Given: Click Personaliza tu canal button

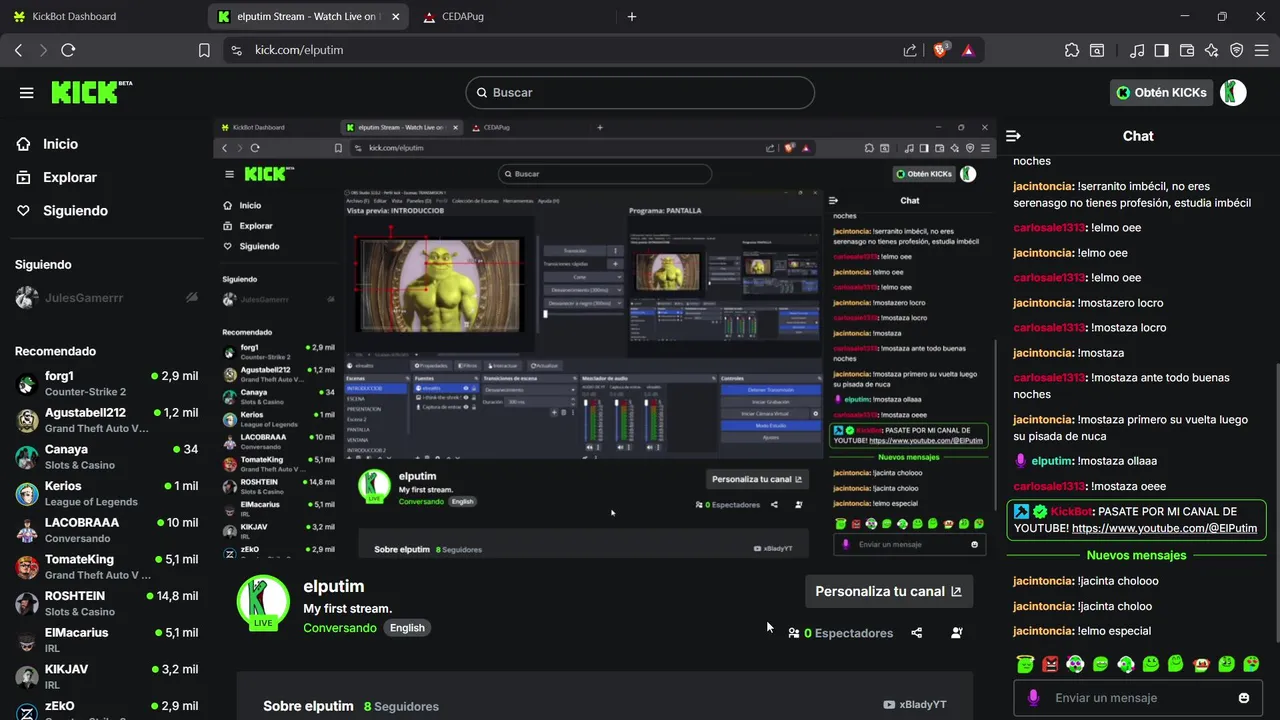Looking at the screenshot, I should tap(889, 591).
